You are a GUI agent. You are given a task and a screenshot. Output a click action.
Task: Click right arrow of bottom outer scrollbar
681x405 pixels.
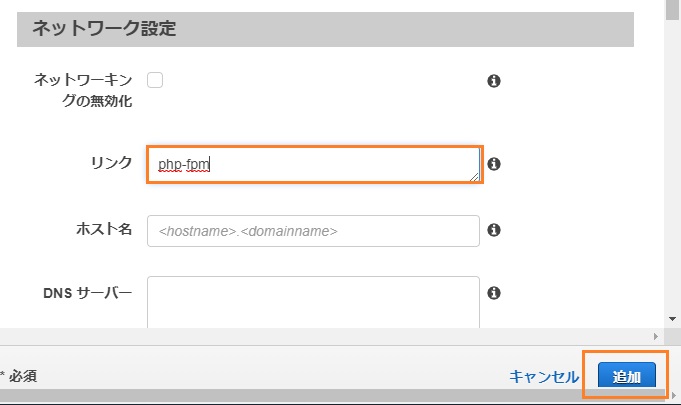[x=674, y=395]
